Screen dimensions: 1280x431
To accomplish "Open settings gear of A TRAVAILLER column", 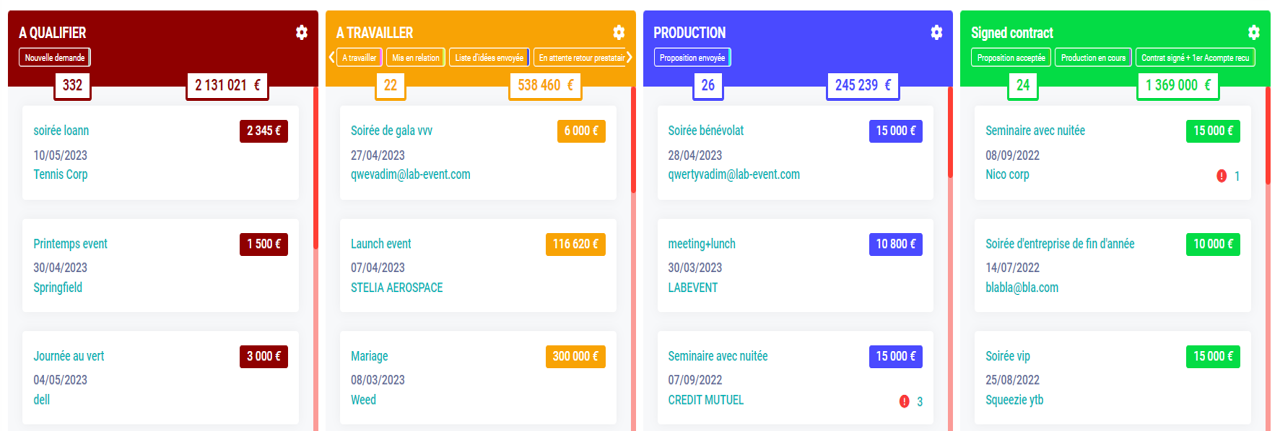I will pos(619,33).
